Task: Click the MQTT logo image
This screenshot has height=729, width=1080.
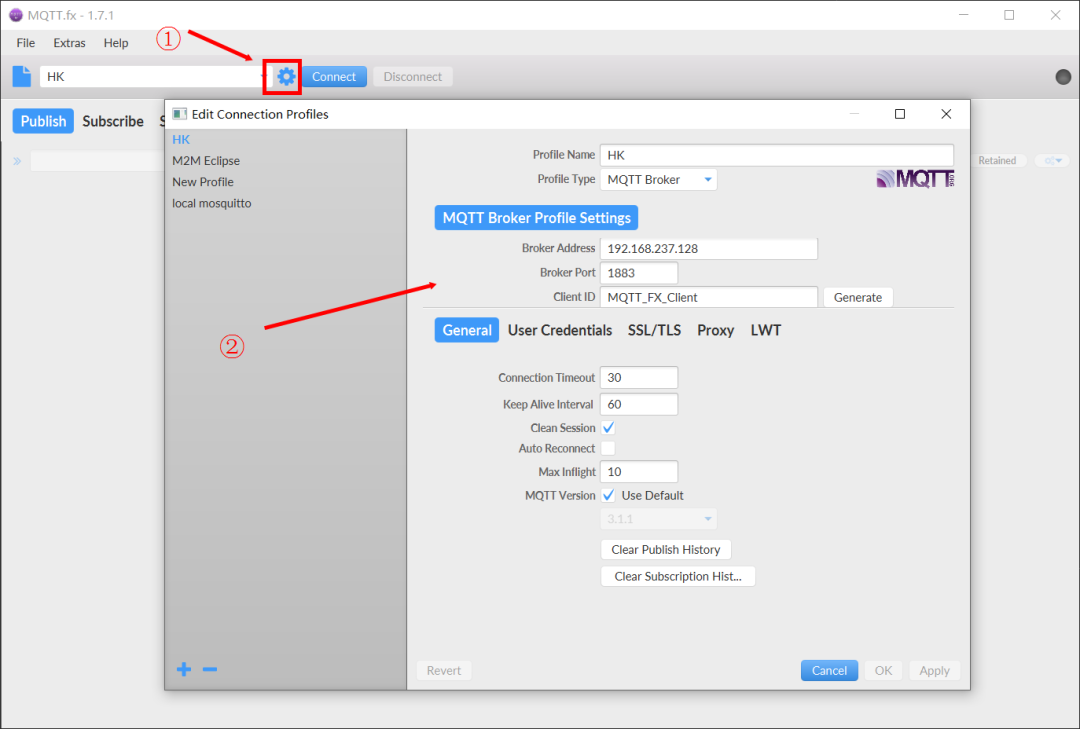Action: [915, 179]
